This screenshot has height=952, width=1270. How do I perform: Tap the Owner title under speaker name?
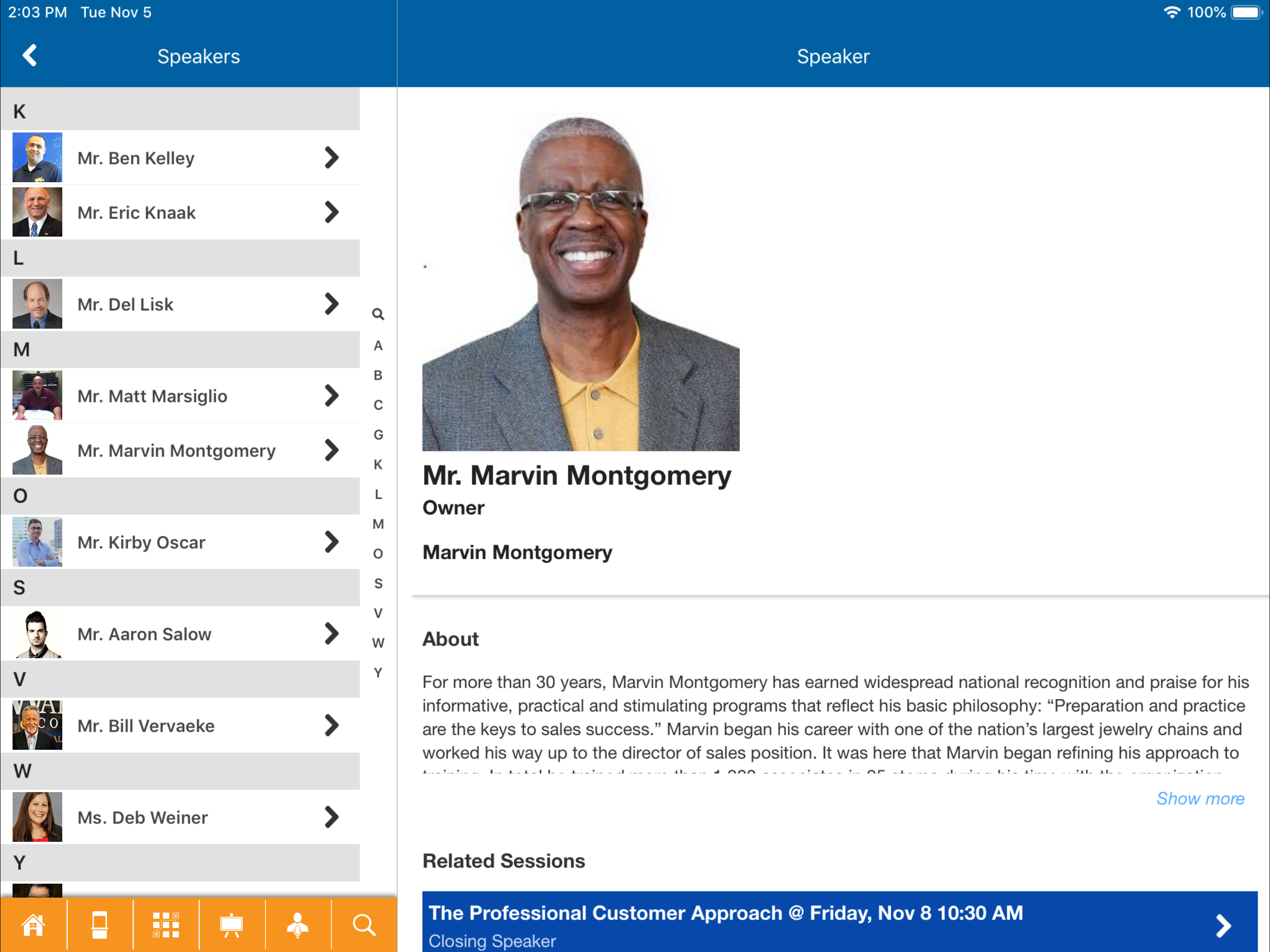coord(453,508)
